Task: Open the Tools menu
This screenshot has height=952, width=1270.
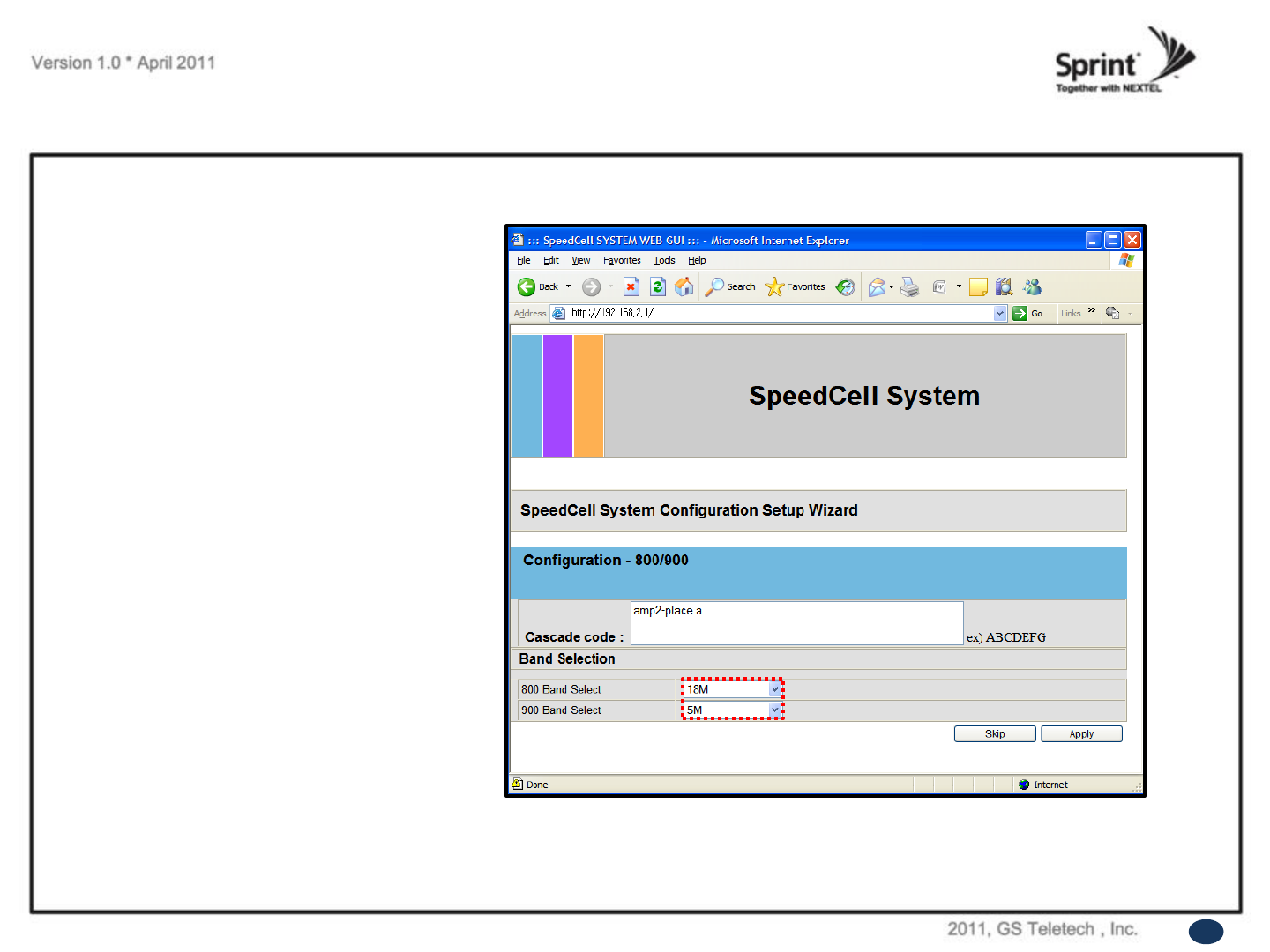Action: (x=664, y=260)
